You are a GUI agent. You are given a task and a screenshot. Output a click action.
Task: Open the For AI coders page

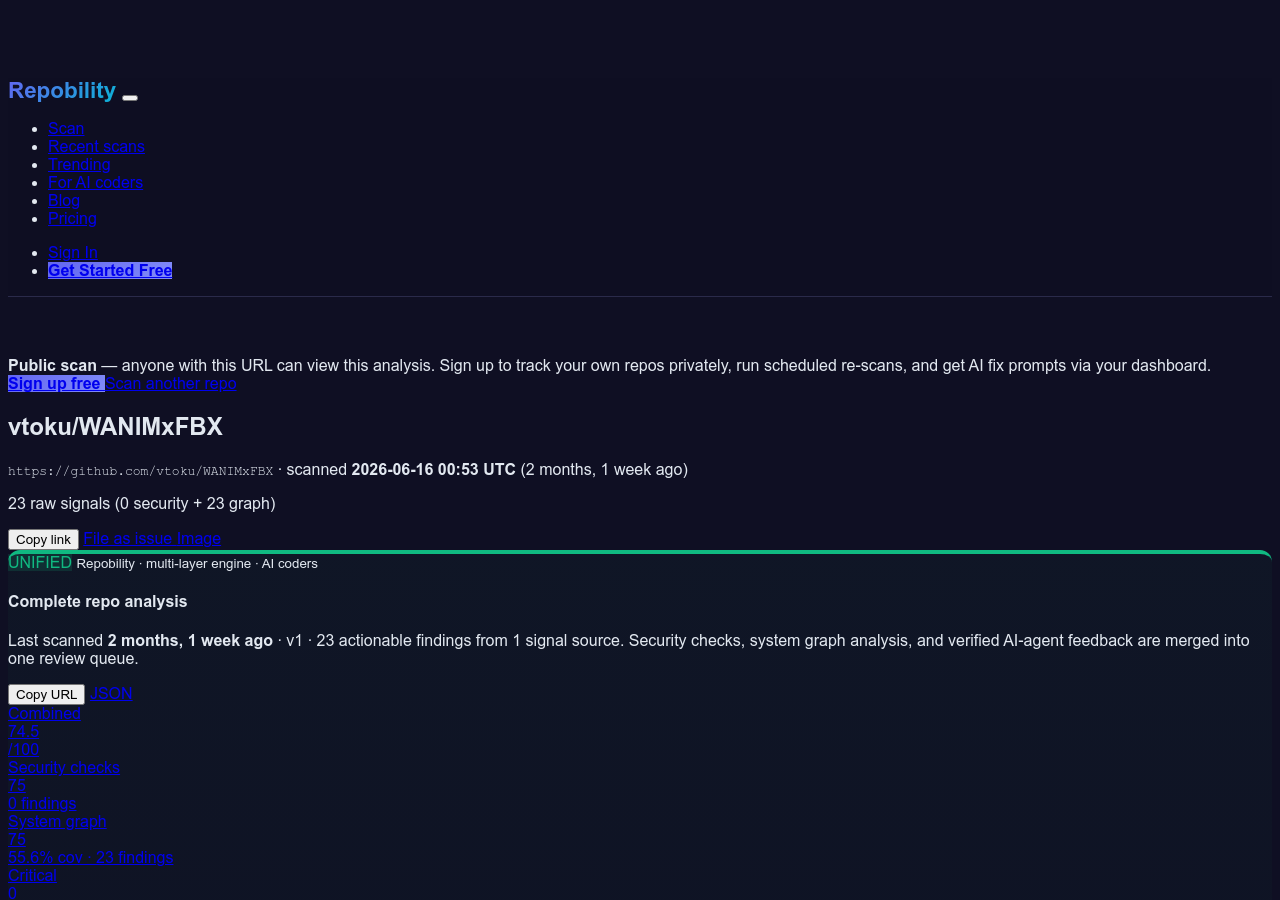95,182
